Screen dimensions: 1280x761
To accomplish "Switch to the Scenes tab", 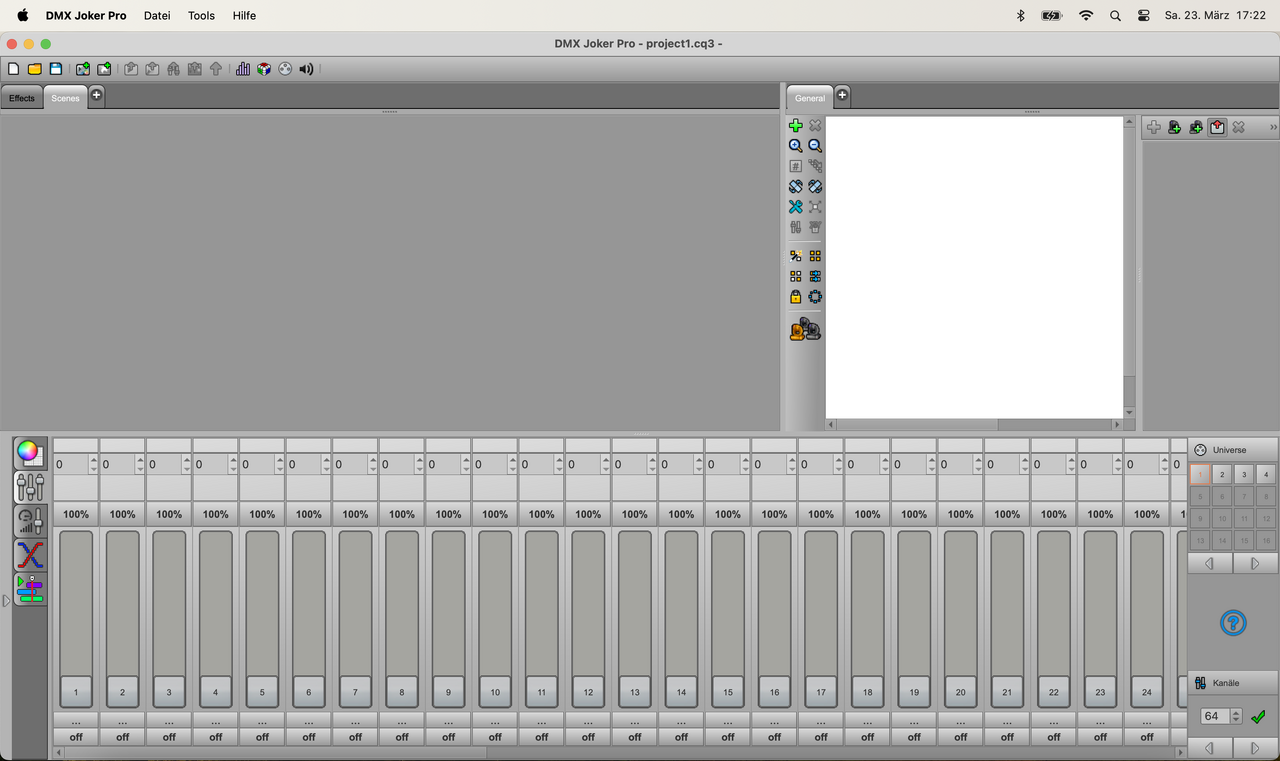I will click(x=65, y=98).
